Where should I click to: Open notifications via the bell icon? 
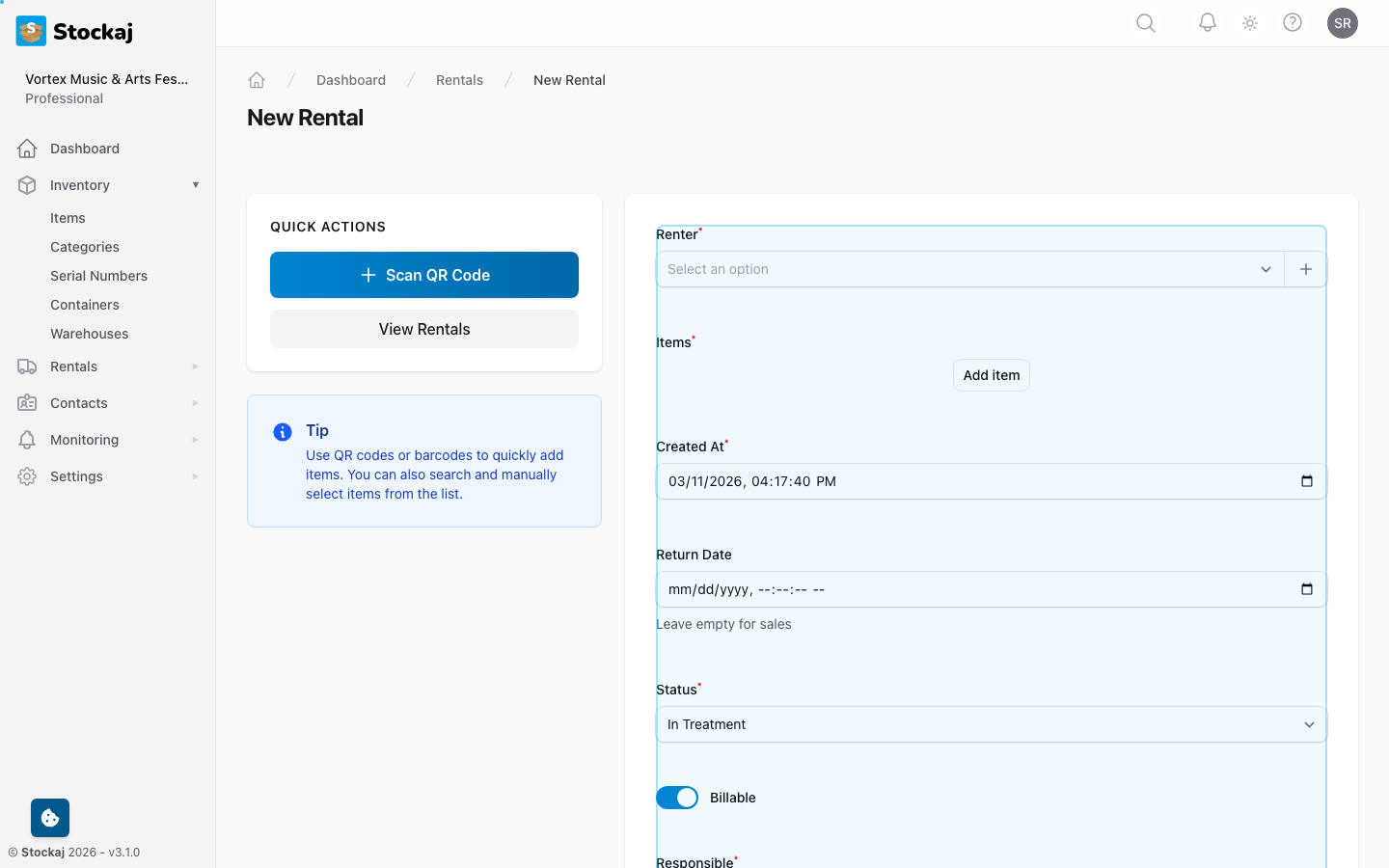pyautogui.click(x=1207, y=22)
